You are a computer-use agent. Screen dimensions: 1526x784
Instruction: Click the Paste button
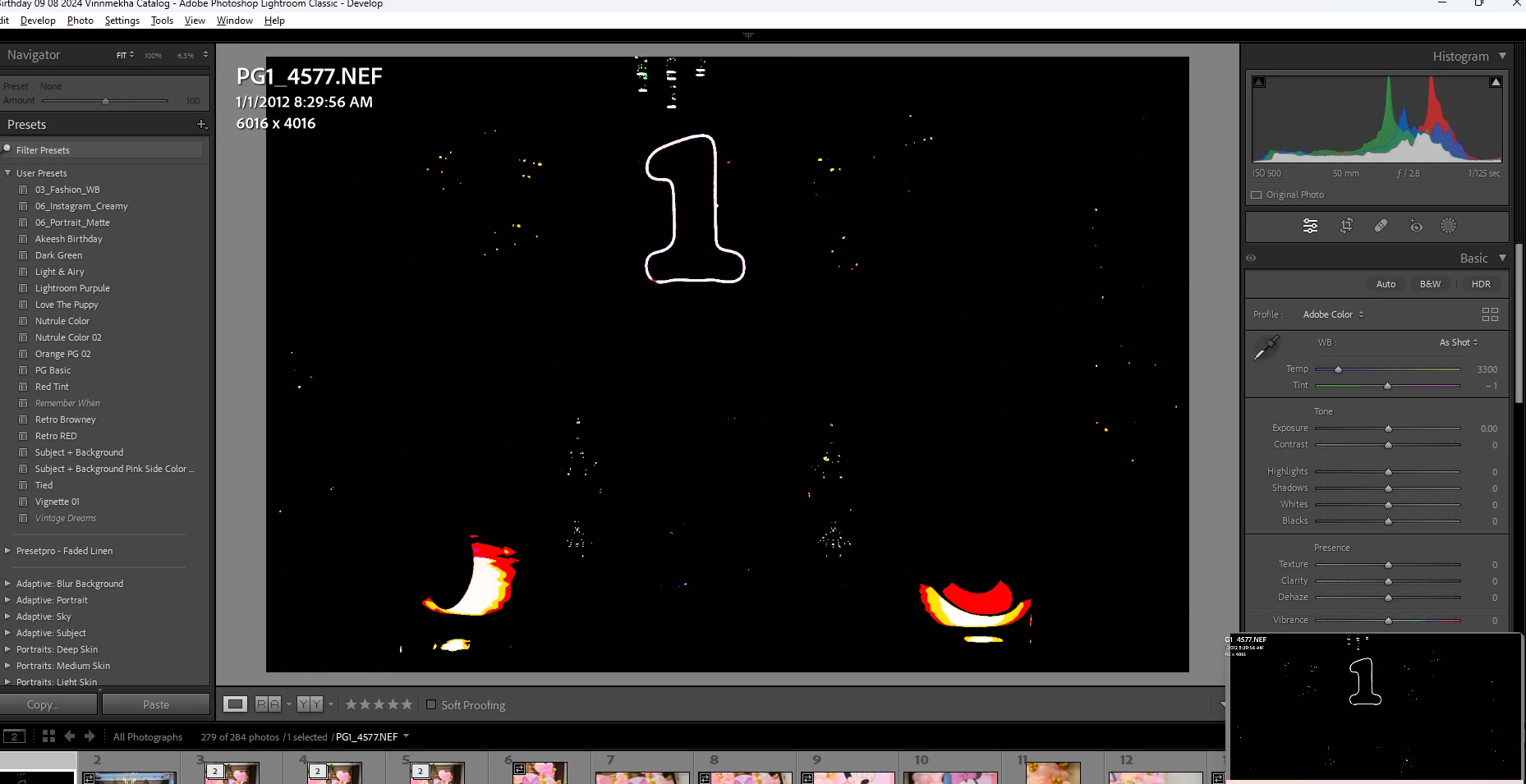click(x=156, y=704)
